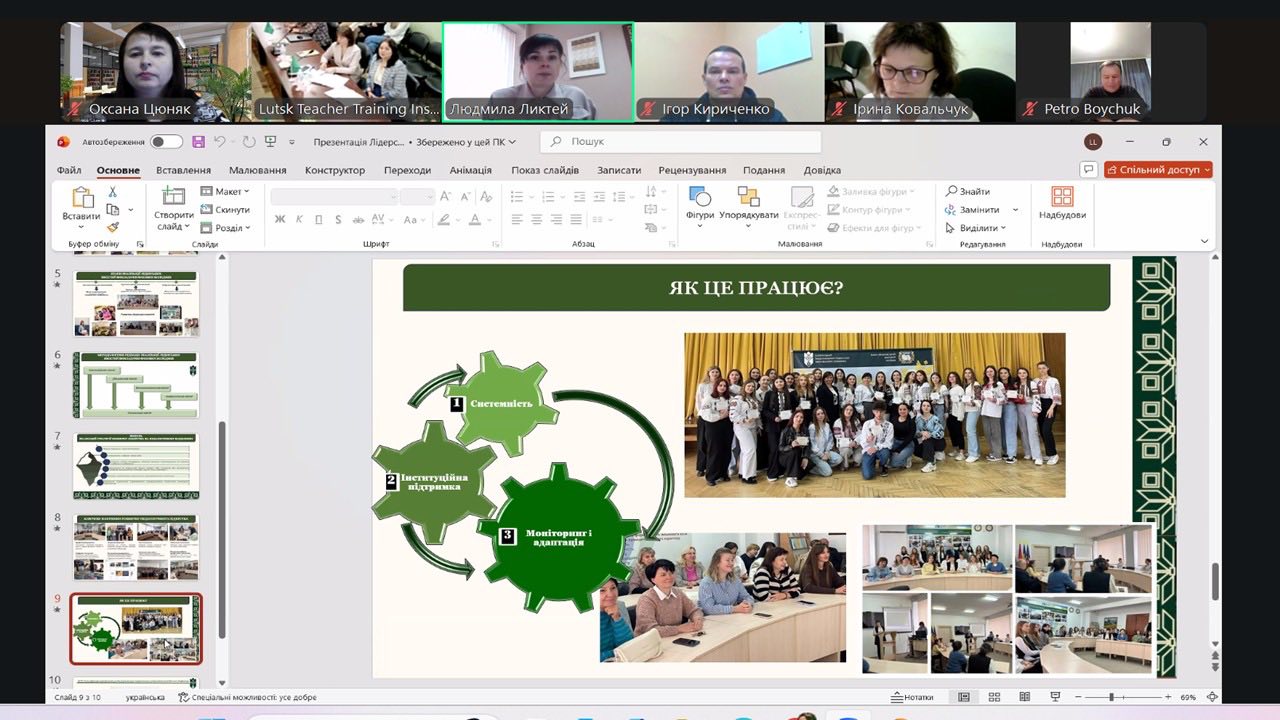The width and height of the screenshot is (1280, 720).
Task: Open the Фігури shapes gallery
Action: pos(700,204)
